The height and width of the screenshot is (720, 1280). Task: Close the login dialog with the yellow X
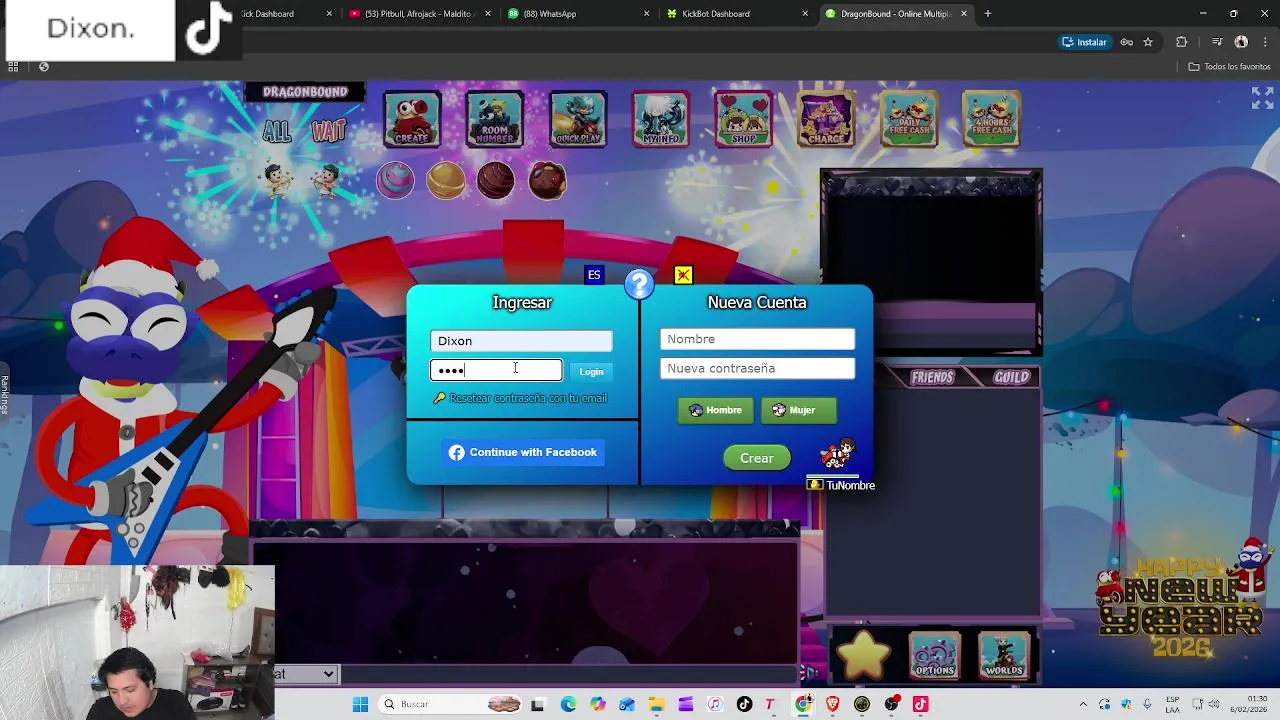pos(683,274)
